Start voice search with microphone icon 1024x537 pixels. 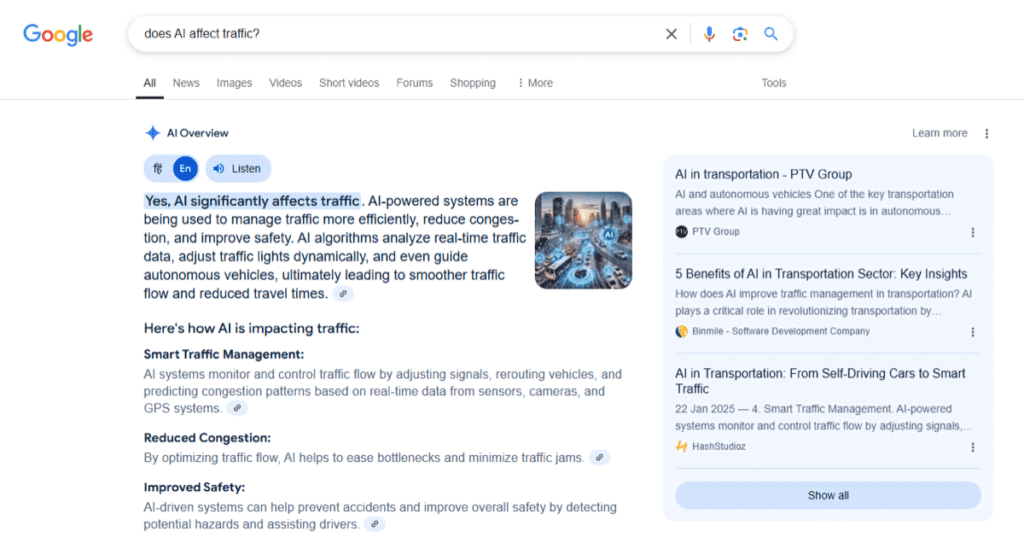point(709,34)
